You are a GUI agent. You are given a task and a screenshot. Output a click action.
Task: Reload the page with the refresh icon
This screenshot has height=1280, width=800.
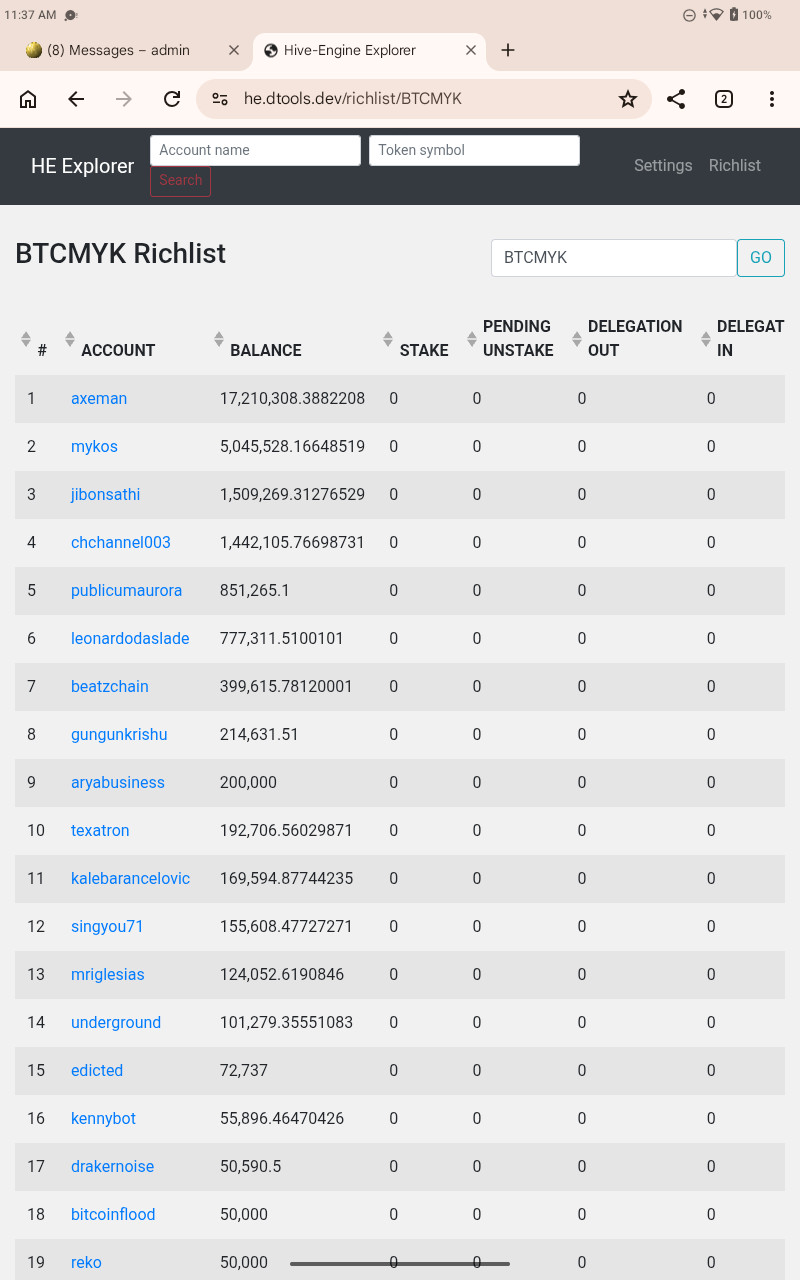click(x=172, y=99)
